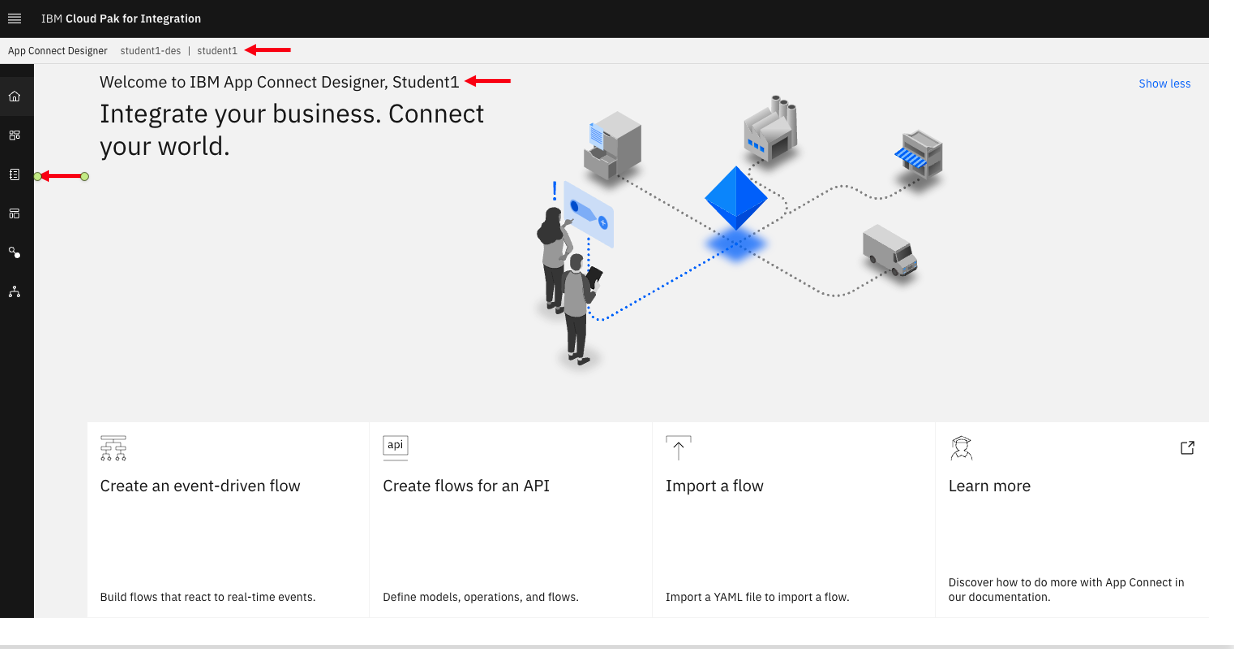1234x649 pixels.
Task: Click the student1 namespace breadcrumb
Action: tap(217, 51)
